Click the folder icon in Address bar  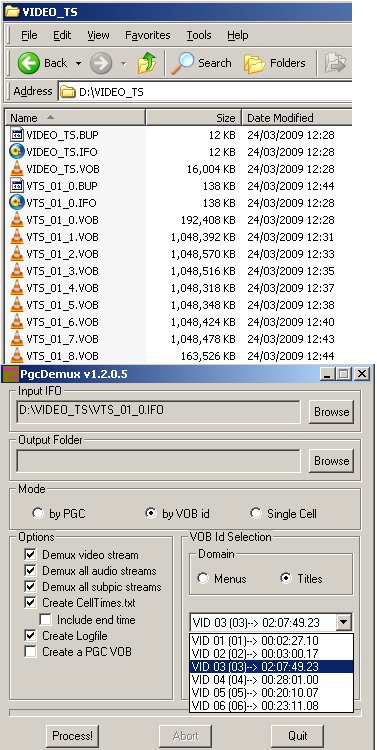click(68, 92)
